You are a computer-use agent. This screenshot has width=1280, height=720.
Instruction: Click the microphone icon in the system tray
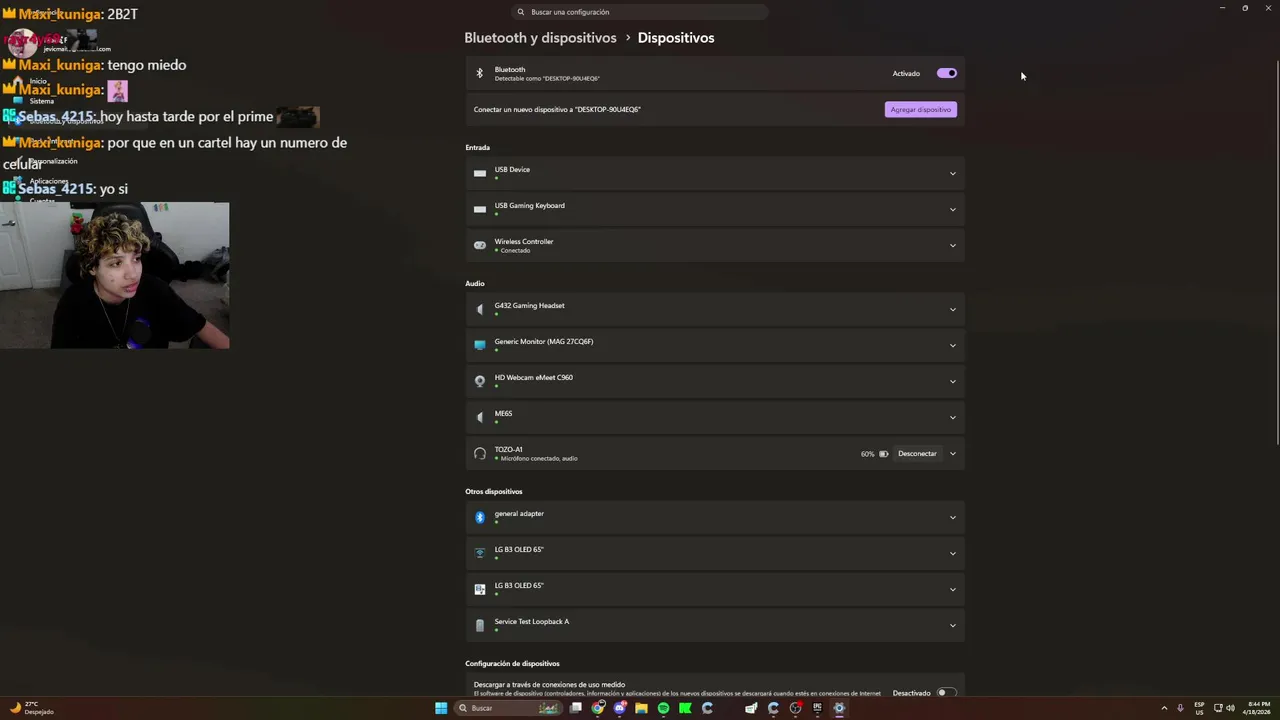point(1180,708)
